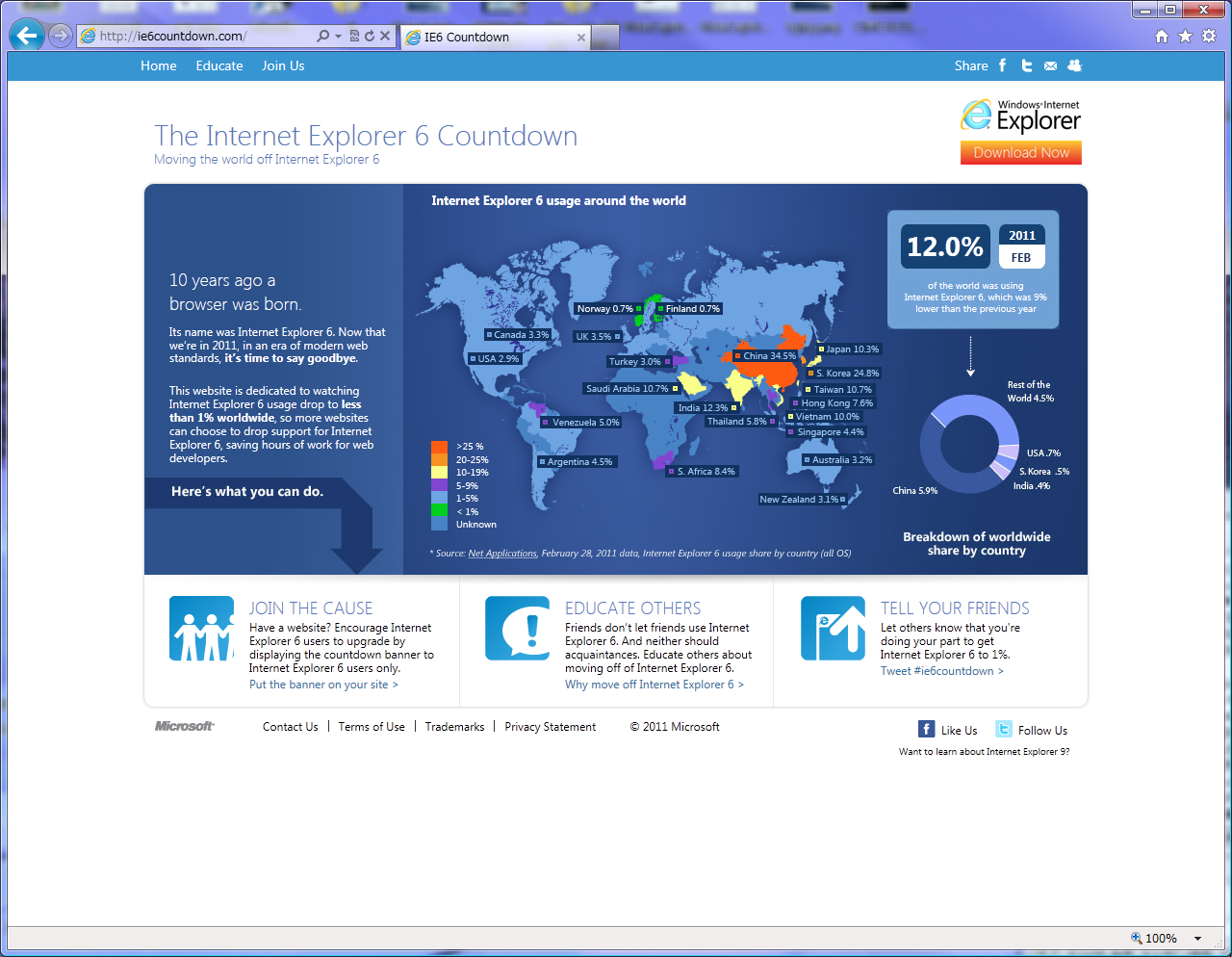Image resolution: width=1232 pixels, height=957 pixels.
Task: Click the < 1% green legend swatch
Action: pyautogui.click(x=439, y=511)
